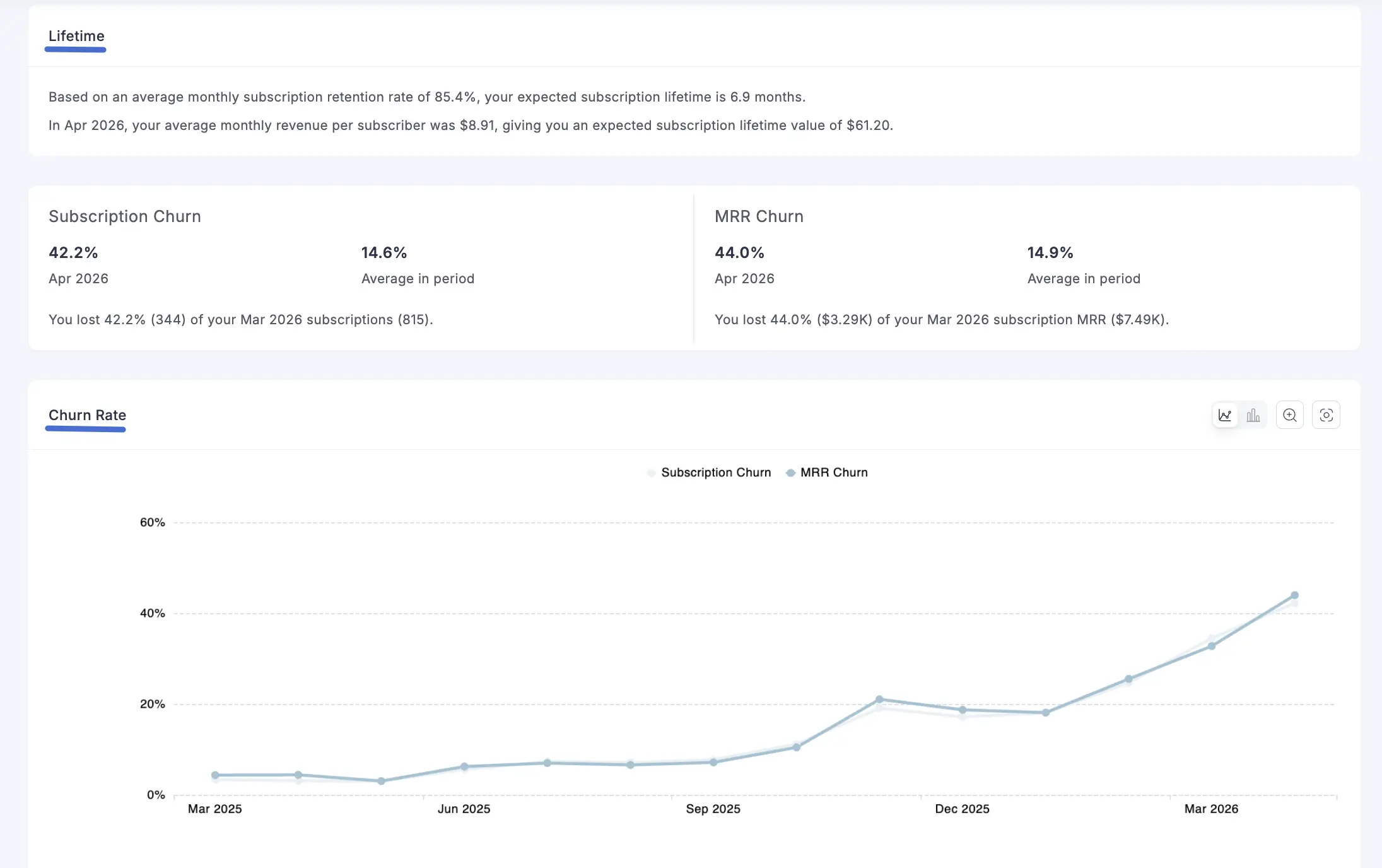This screenshot has height=868, width=1382.
Task: Switch to bar chart view
Action: 1253,415
